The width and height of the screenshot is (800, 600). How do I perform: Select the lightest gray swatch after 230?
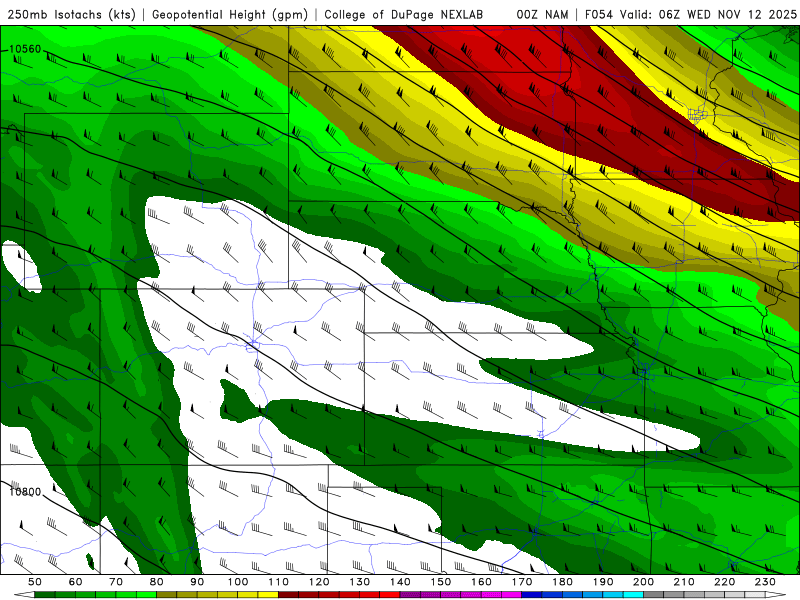pos(755,595)
